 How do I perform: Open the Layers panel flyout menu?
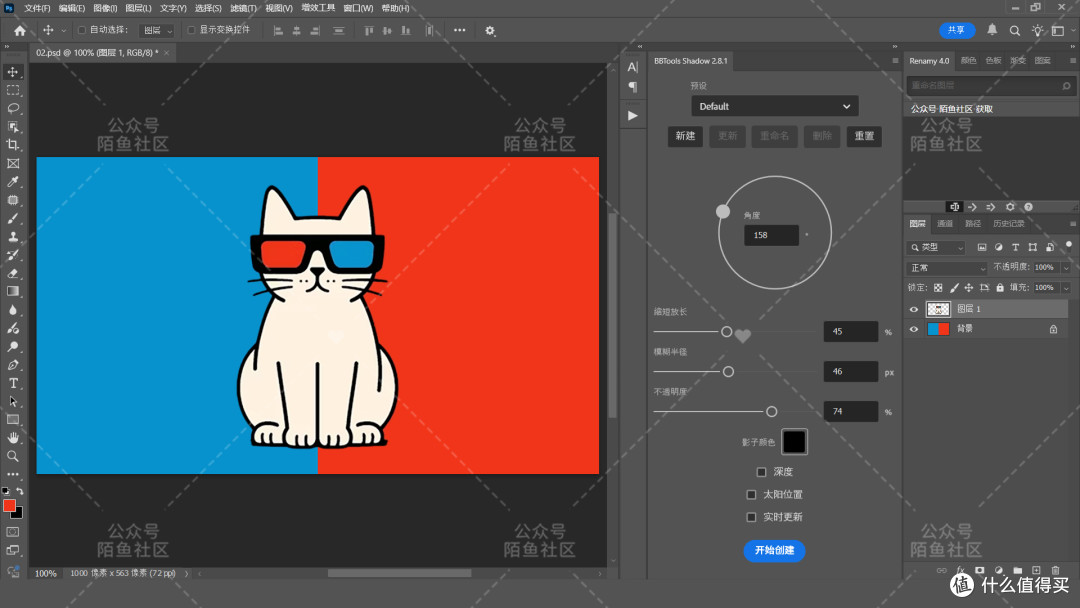tap(1072, 224)
